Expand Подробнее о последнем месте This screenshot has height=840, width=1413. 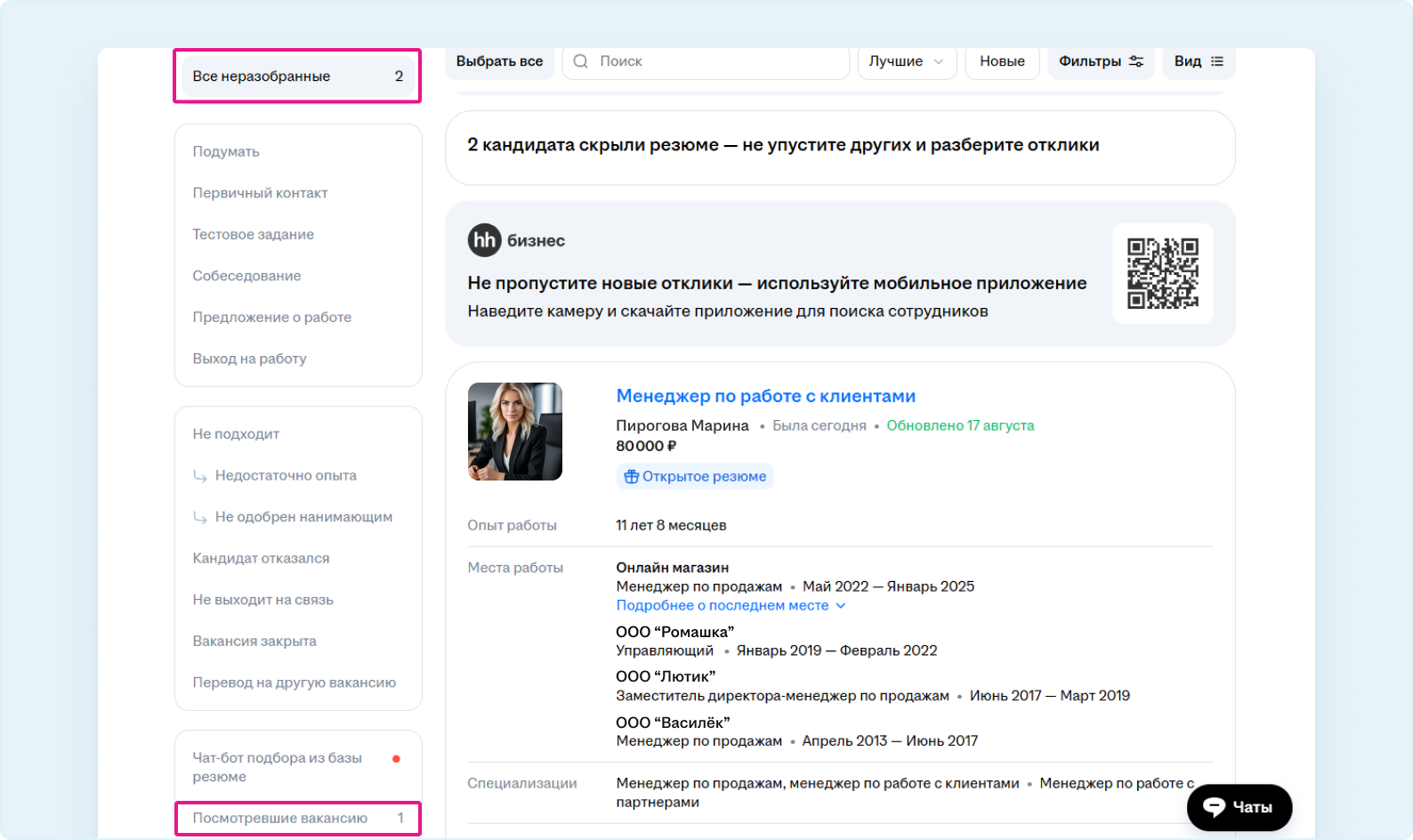[x=730, y=606]
